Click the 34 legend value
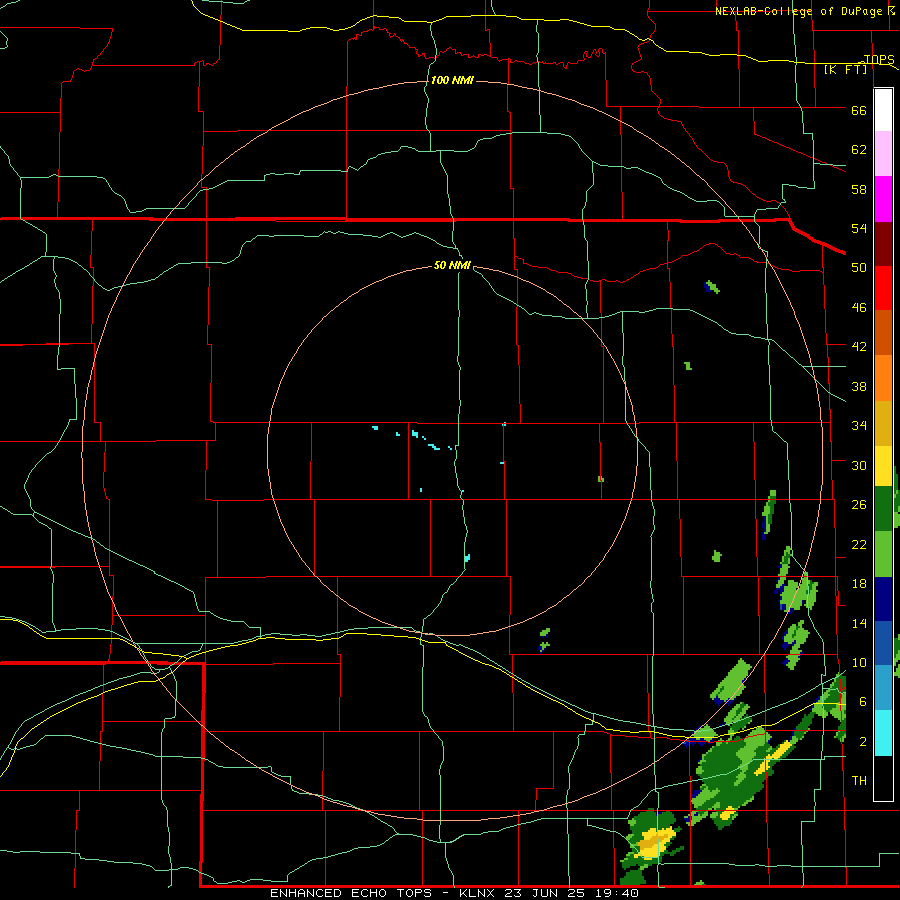 pos(859,426)
